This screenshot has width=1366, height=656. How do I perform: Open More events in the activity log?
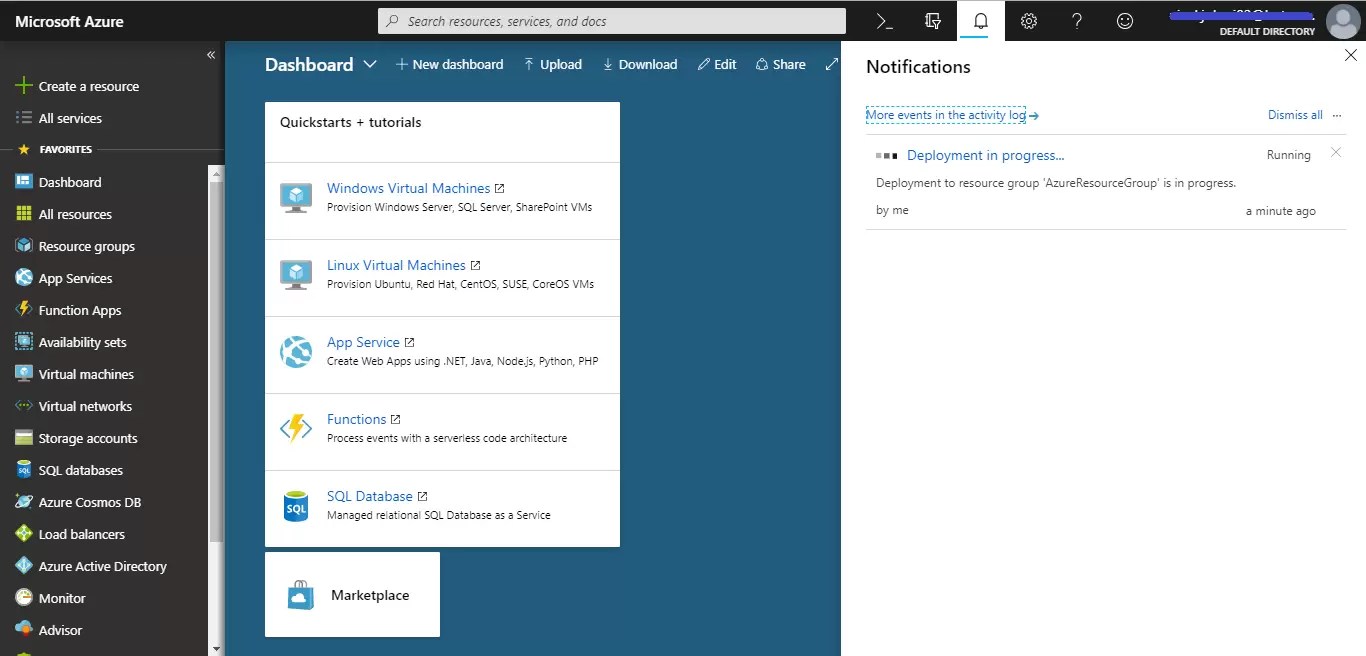coord(952,115)
